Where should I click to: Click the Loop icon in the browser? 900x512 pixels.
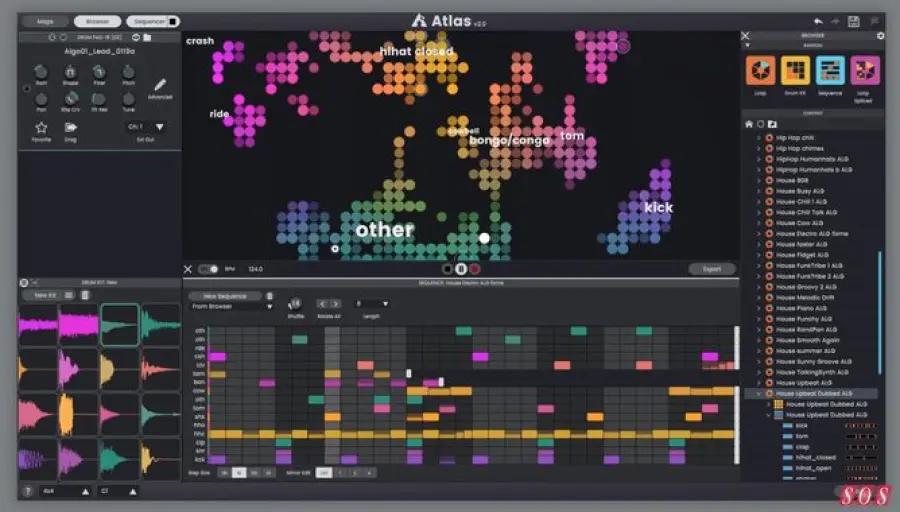761,70
